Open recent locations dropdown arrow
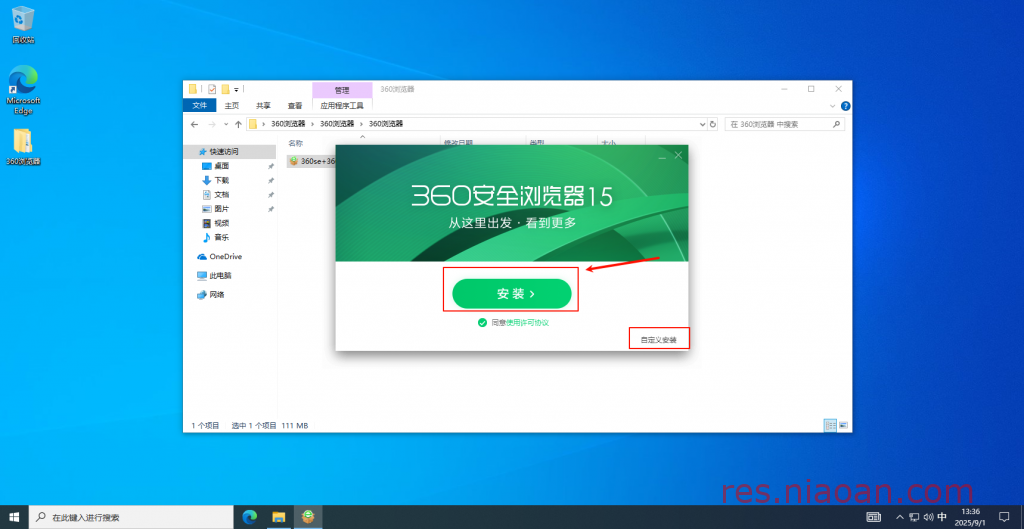 (x=226, y=124)
